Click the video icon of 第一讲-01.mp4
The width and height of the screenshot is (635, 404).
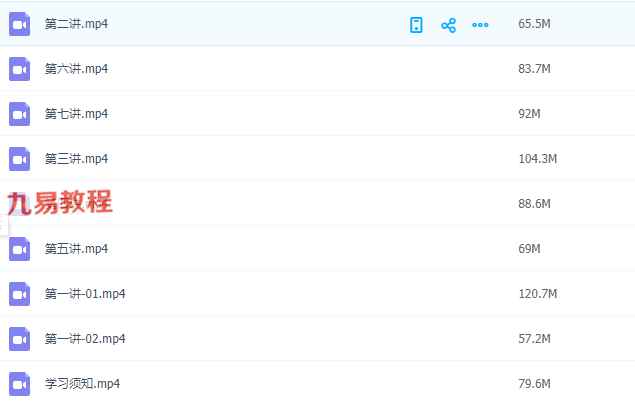click(x=19, y=294)
